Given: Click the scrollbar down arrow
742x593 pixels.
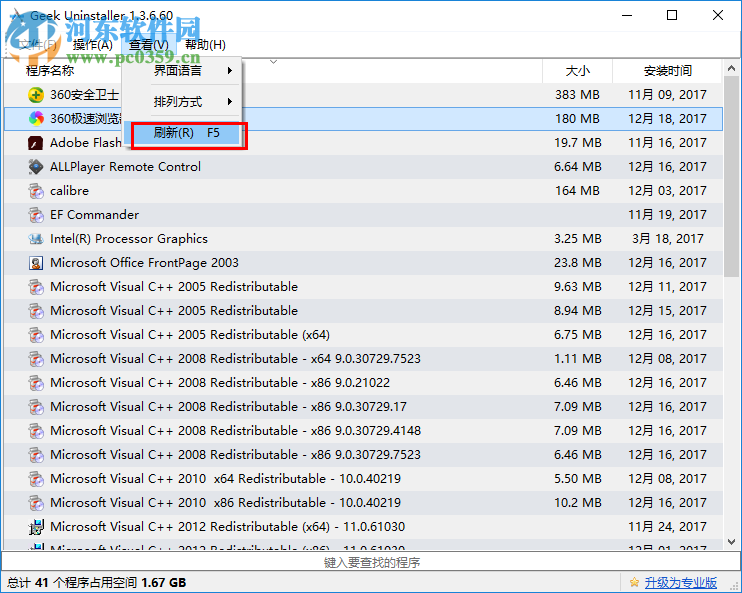Looking at the screenshot, I should pos(731,541).
